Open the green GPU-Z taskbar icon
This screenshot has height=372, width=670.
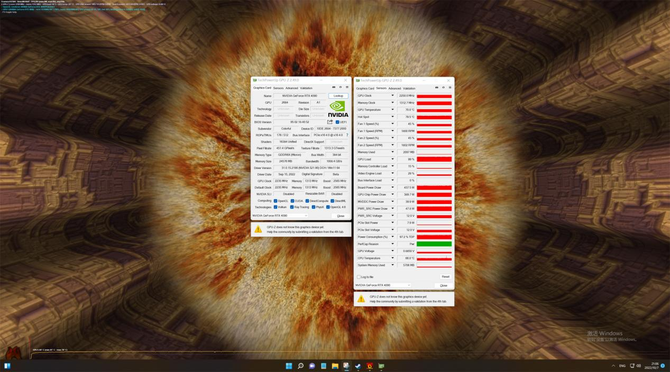[381, 366]
